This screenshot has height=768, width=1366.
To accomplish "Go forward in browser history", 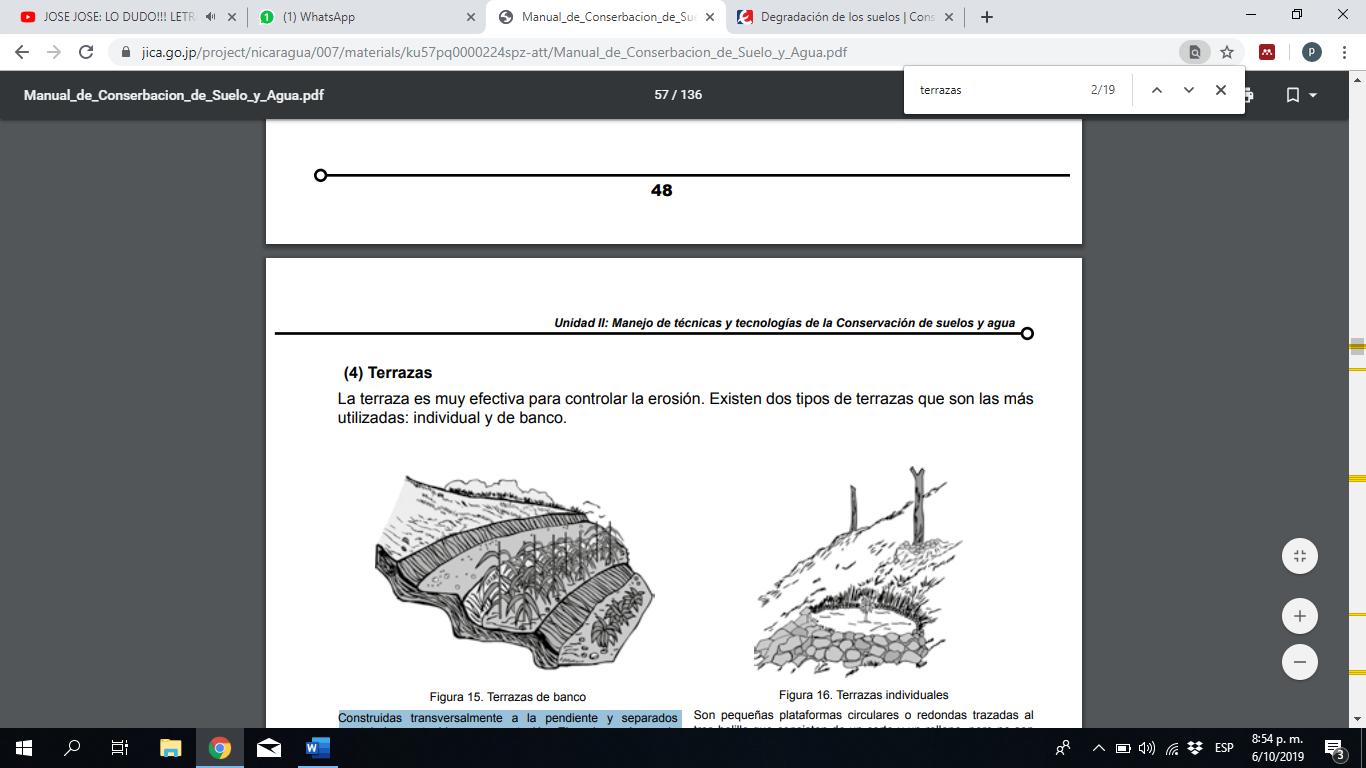I will [54, 52].
